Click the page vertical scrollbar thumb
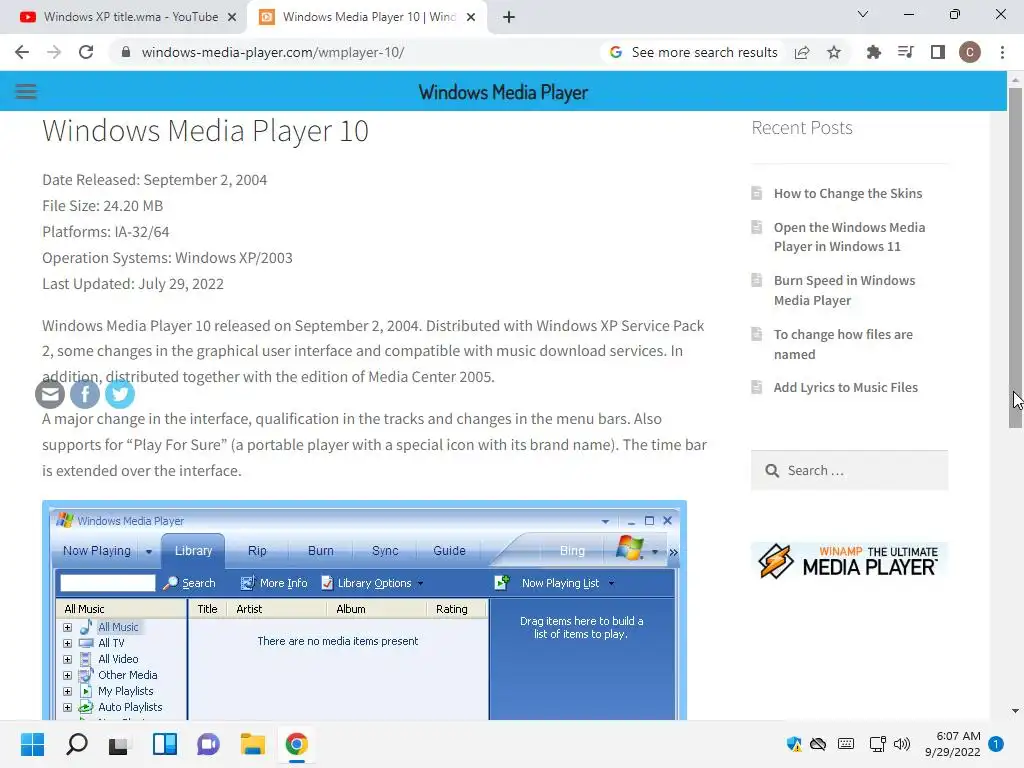Viewport: 1024px width, 768px height. pos(1015,257)
